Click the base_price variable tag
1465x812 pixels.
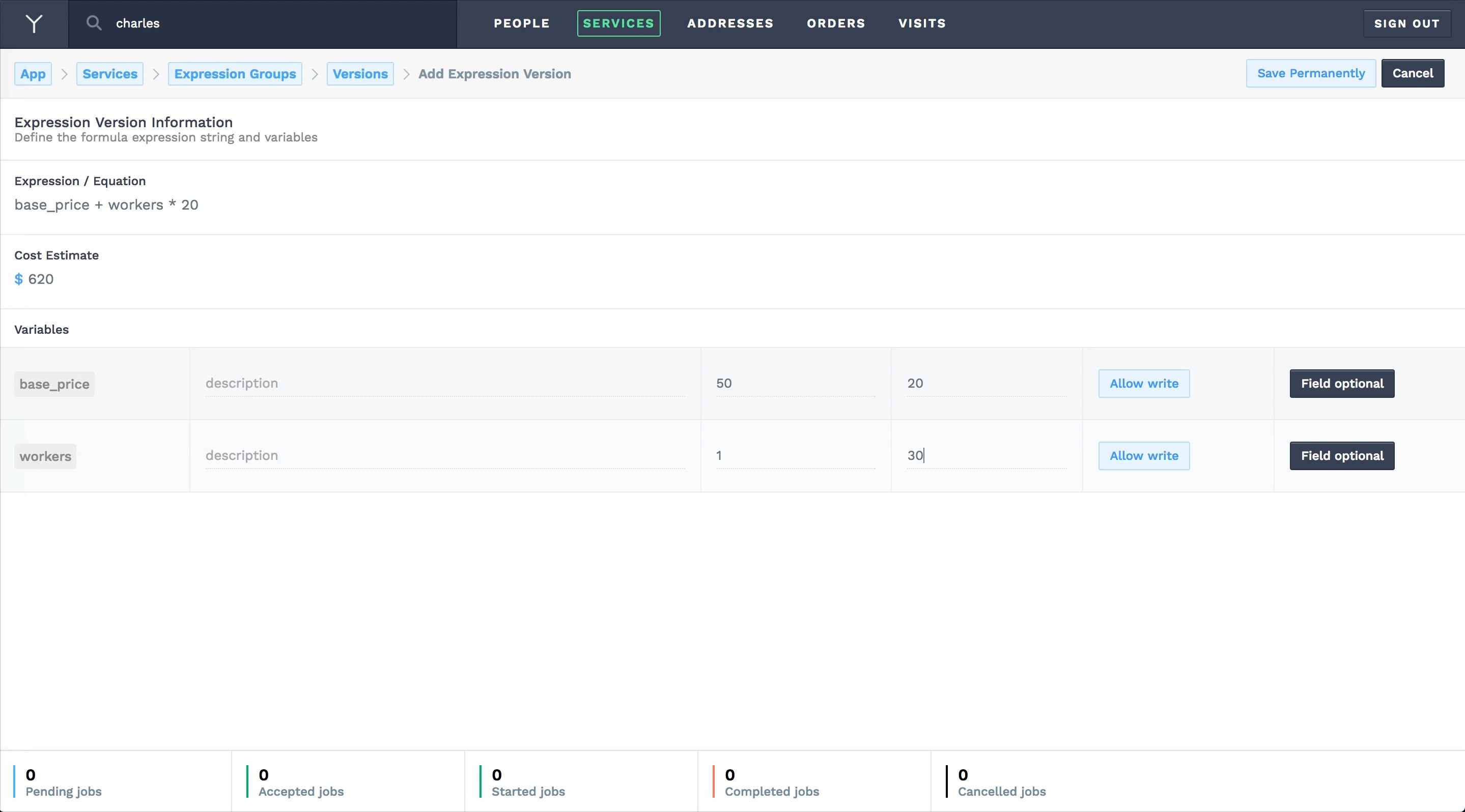[54, 384]
